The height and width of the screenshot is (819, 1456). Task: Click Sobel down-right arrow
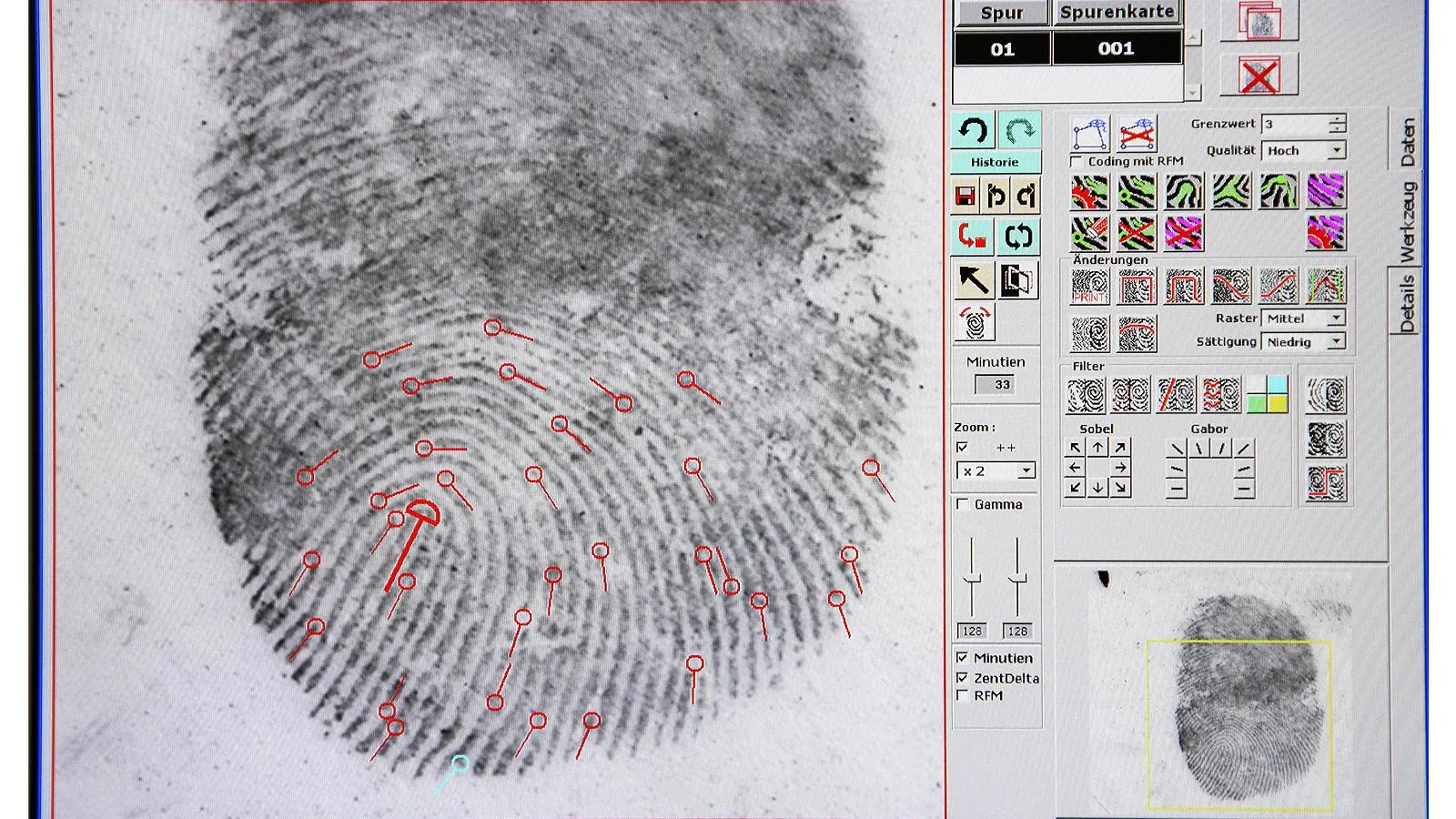(x=1120, y=488)
